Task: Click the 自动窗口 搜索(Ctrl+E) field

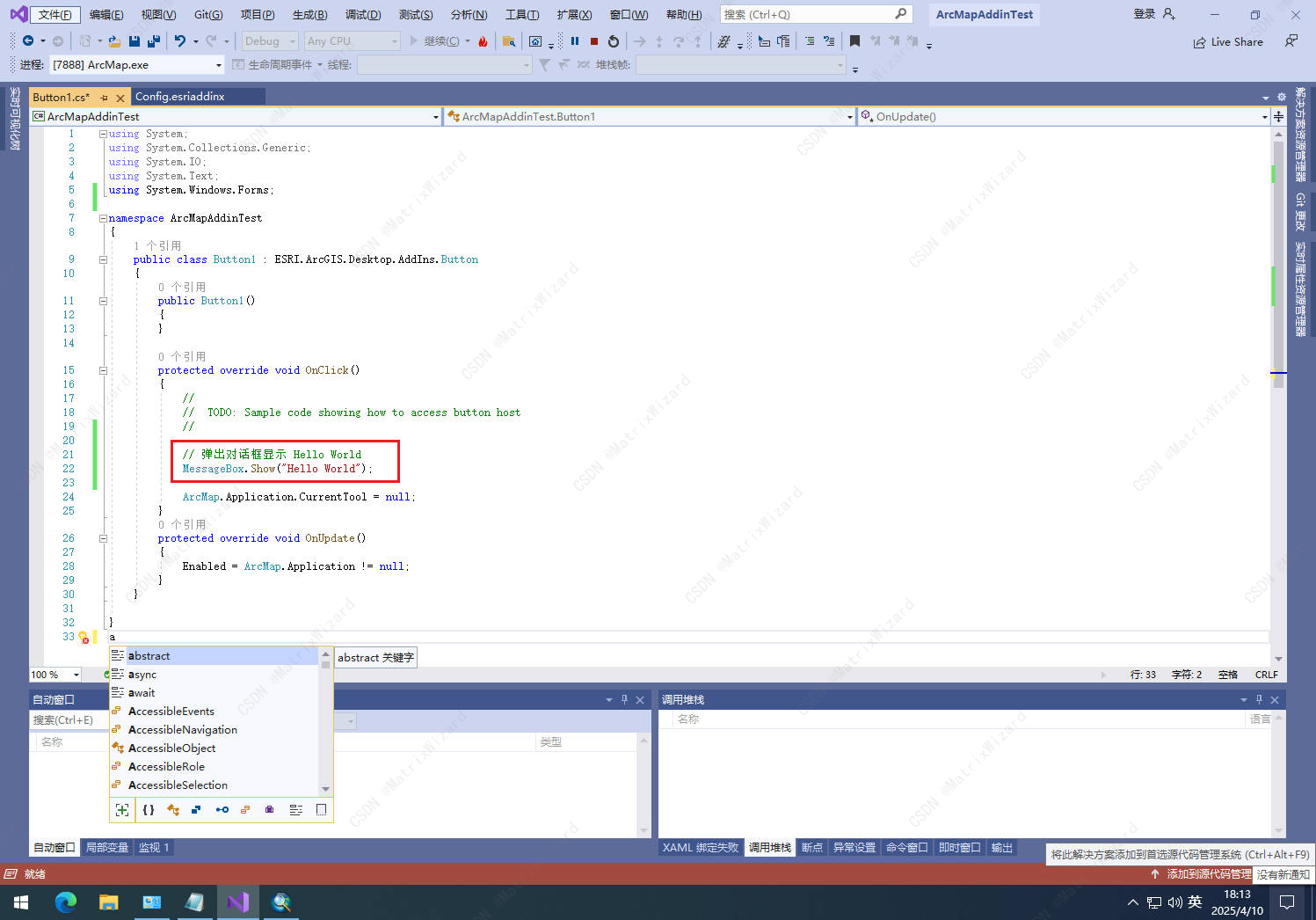Action: 69,720
